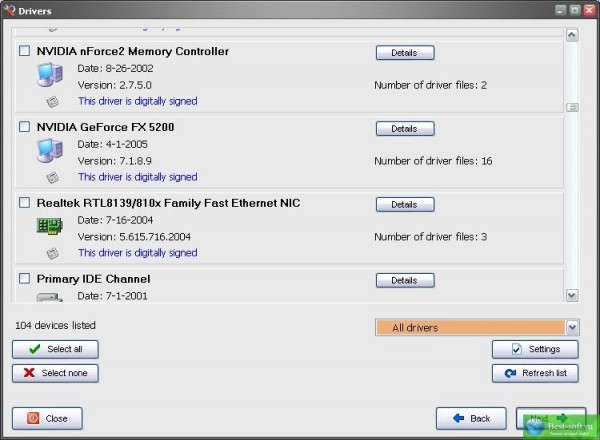Click the driver list scrollbar thumb

[x=572, y=108]
